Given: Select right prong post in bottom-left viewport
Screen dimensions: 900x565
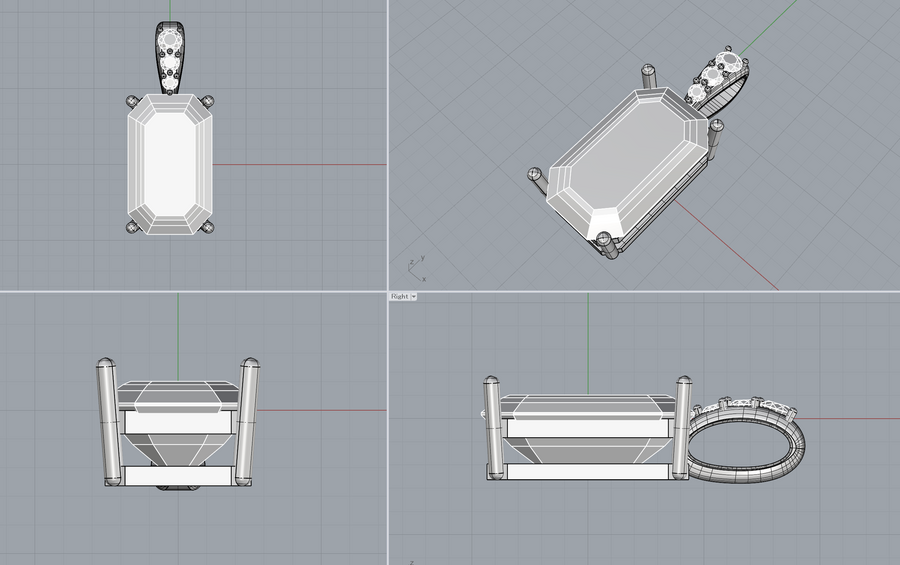Looking at the screenshot, I should (x=248, y=420).
